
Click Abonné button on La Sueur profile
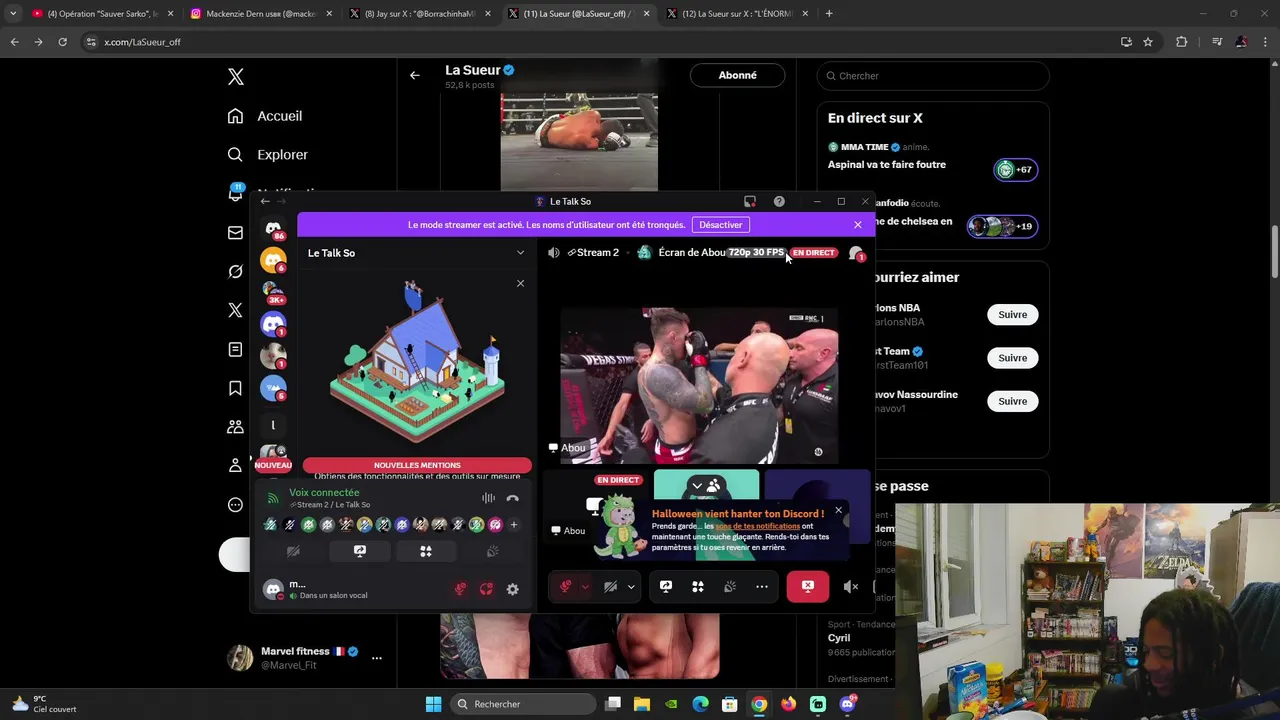click(x=737, y=75)
